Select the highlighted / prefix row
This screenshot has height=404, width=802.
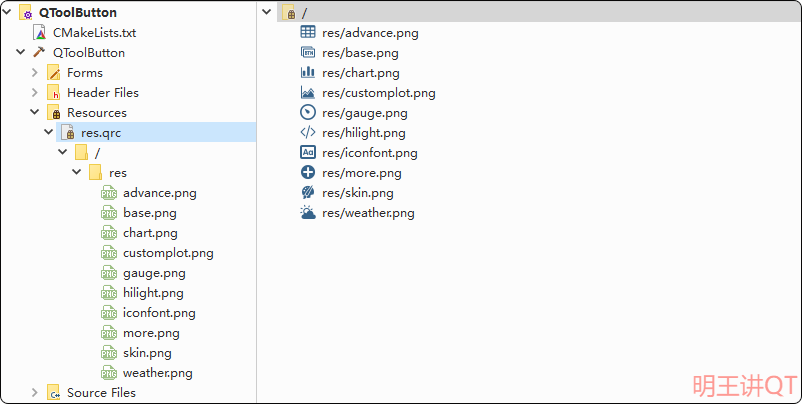[539, 12]
